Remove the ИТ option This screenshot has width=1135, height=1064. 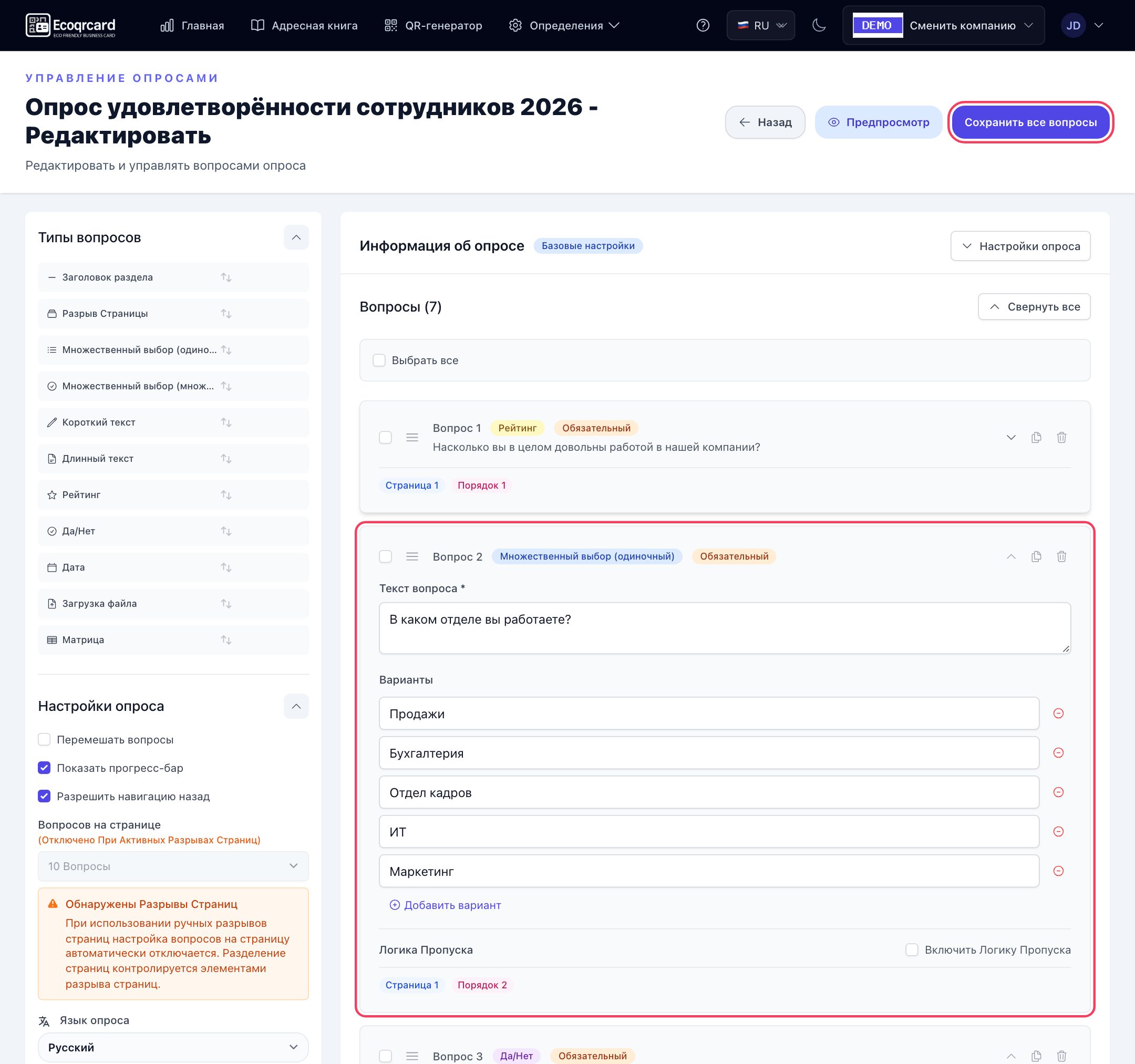point(1058,831)
